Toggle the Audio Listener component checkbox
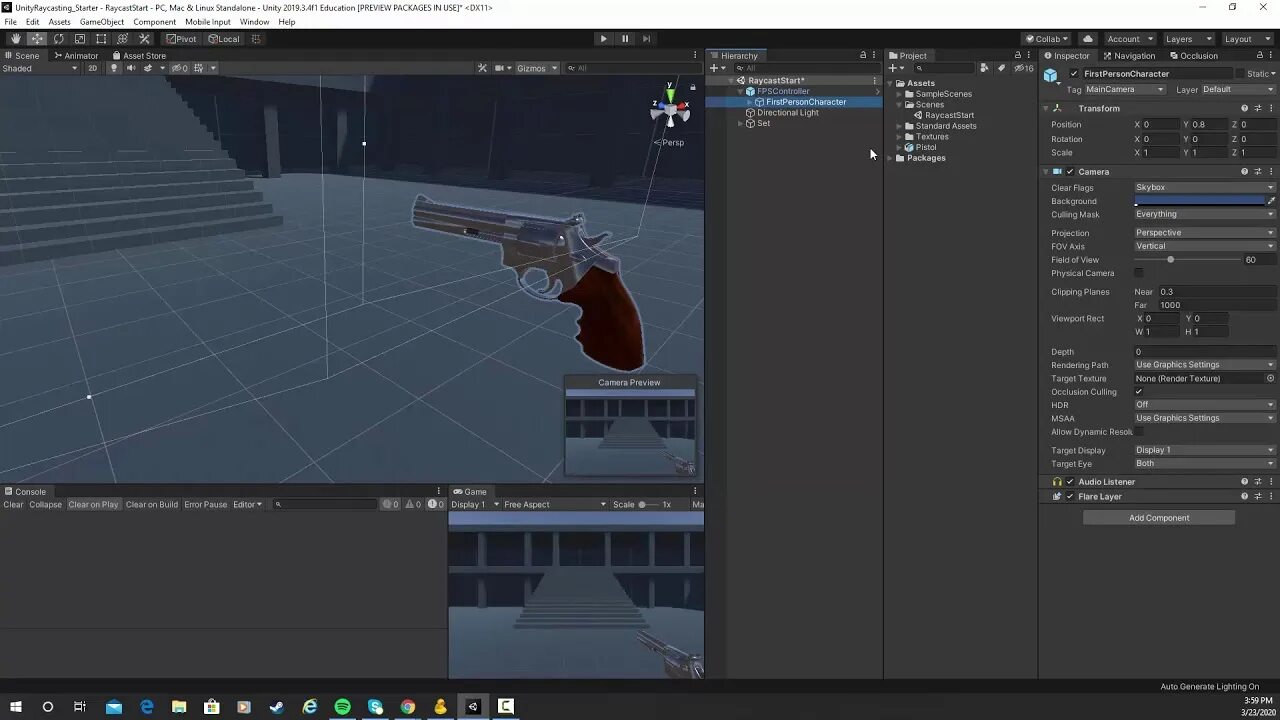Viewport: 1280px width, 720px height. point(1070,482)
